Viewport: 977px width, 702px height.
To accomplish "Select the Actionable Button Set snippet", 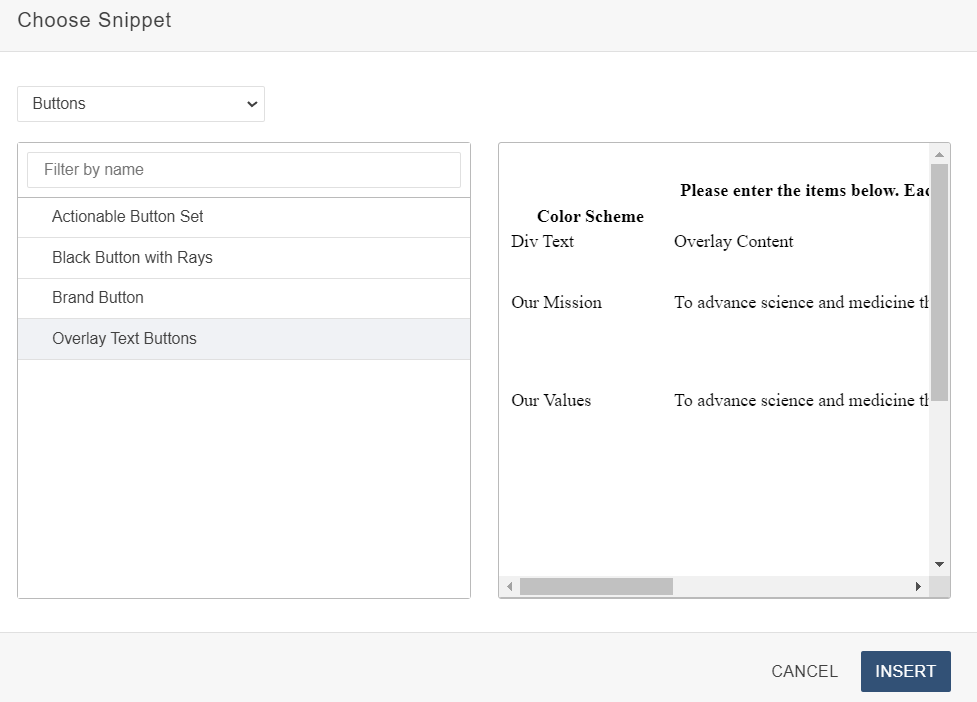I will [x=128, y=216].
